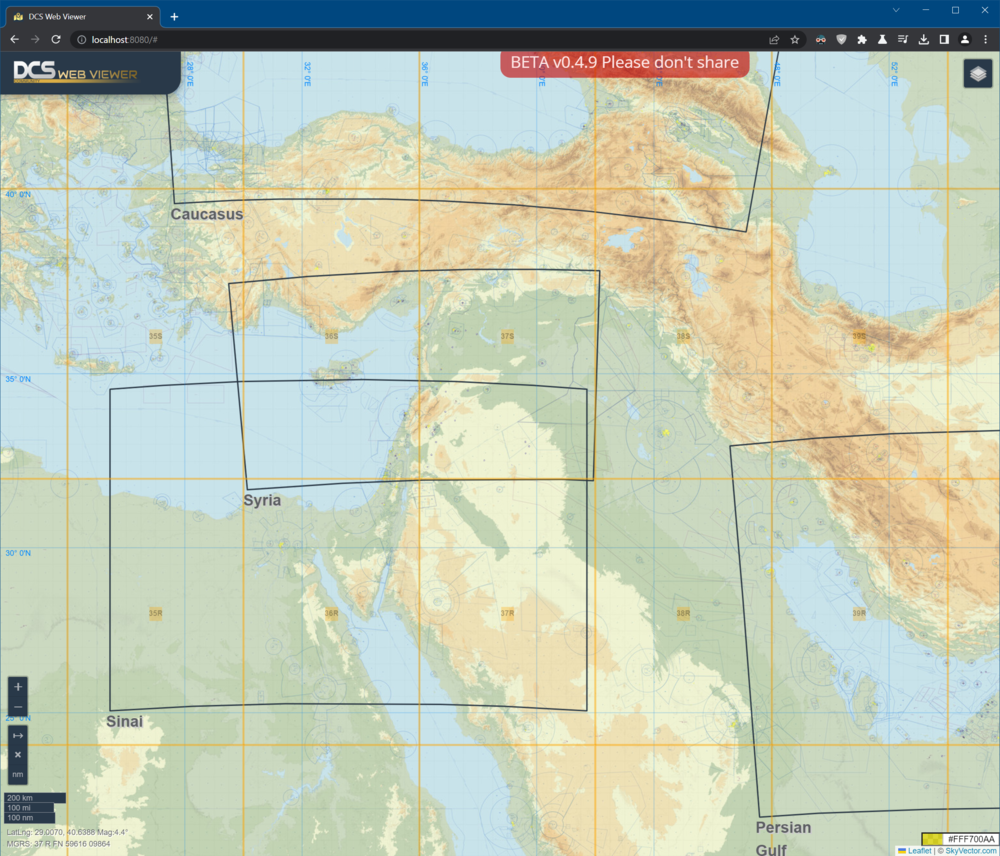Open the Chrome three-dot menu
The image size is (1000, 856).
[985, 40]
